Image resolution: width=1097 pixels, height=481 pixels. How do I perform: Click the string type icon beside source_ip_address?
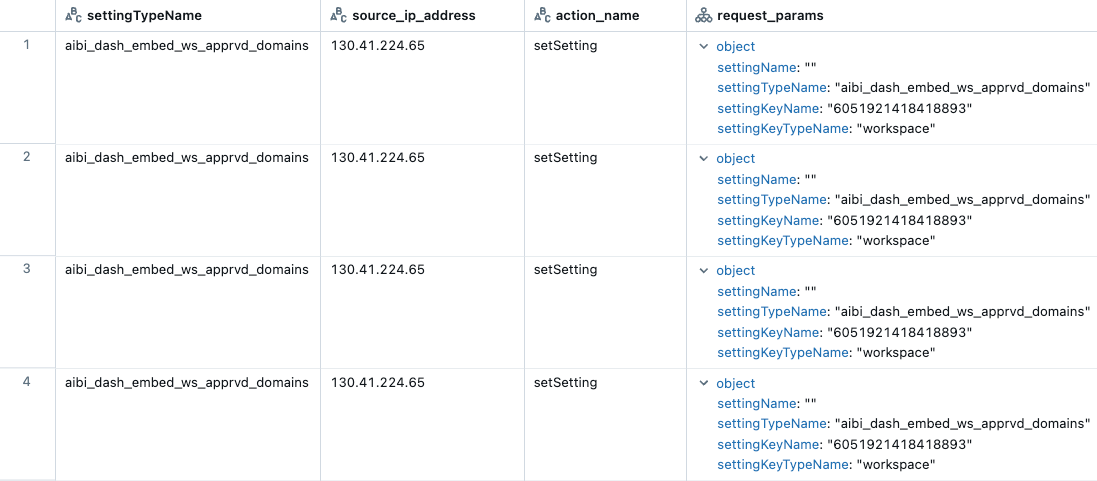[x=338, y=16]
